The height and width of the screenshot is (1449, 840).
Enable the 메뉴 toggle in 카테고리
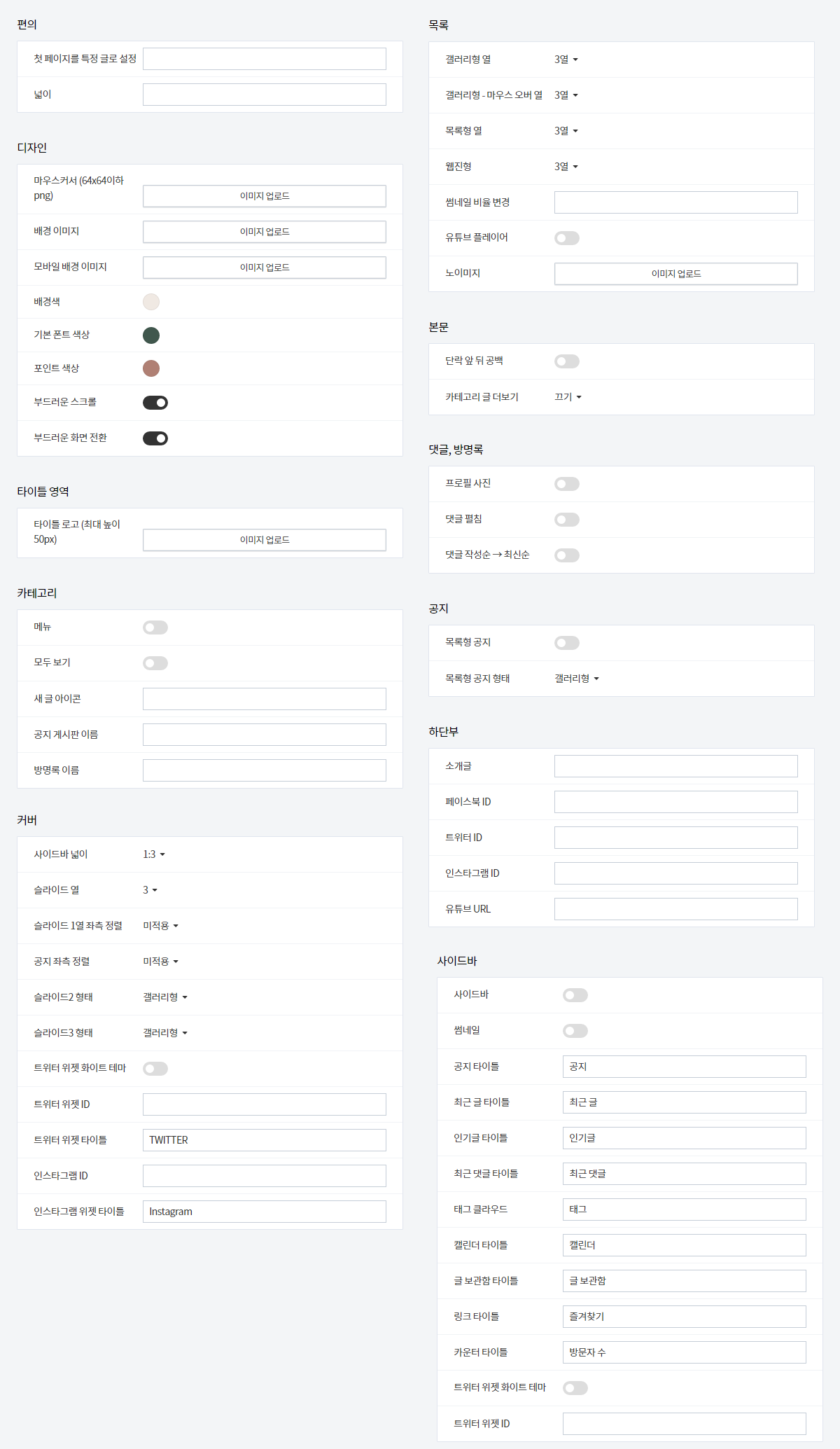[x=155, y=628]
